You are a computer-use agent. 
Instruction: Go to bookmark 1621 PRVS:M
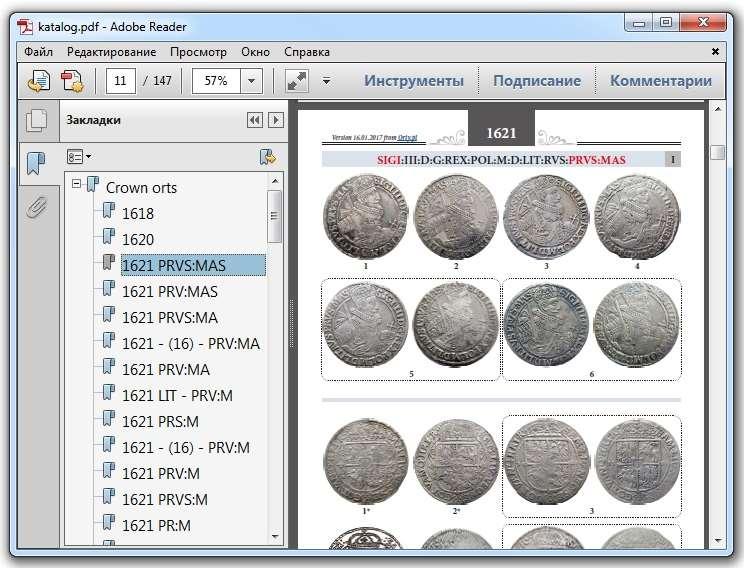pyautogui.click(x=165, y=500)
